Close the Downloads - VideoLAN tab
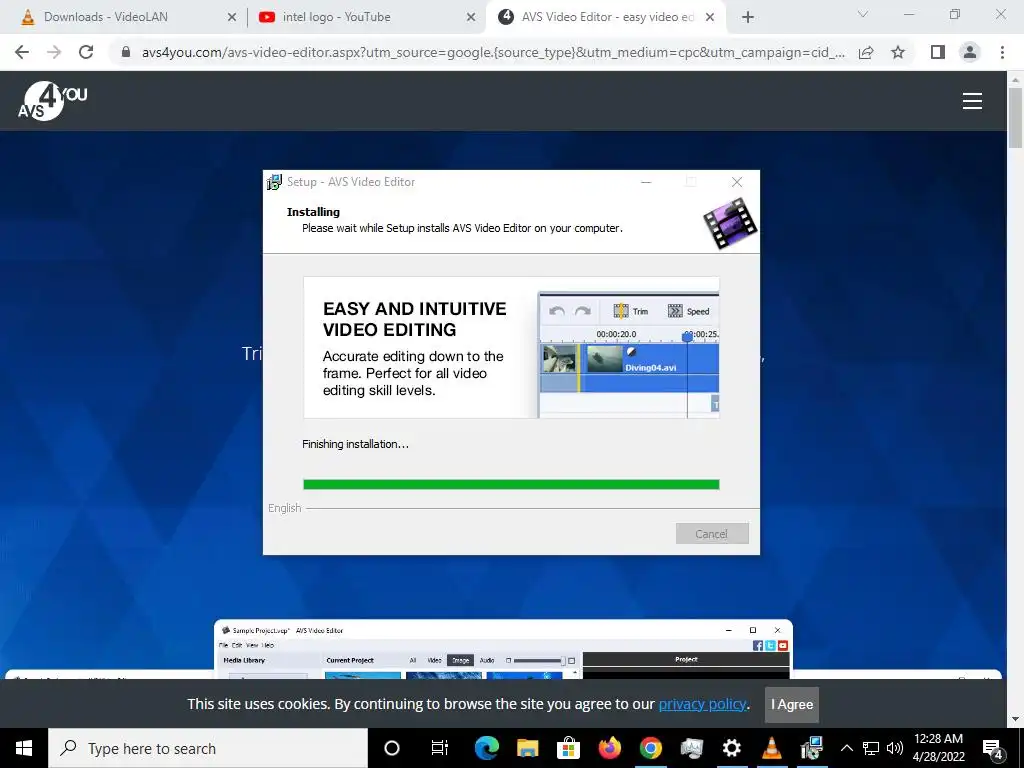 231,18
